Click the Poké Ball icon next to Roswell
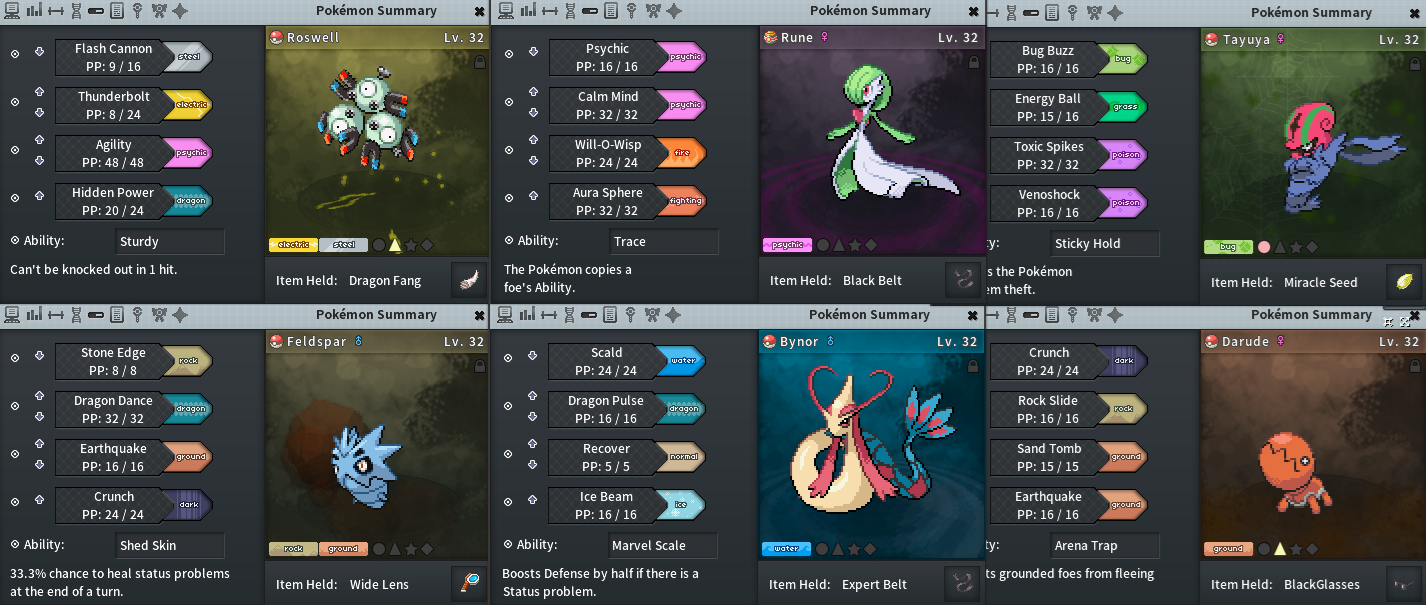The width and height of the screenshot is (1426, 605). pyautogui.click(x=277, y=37)
